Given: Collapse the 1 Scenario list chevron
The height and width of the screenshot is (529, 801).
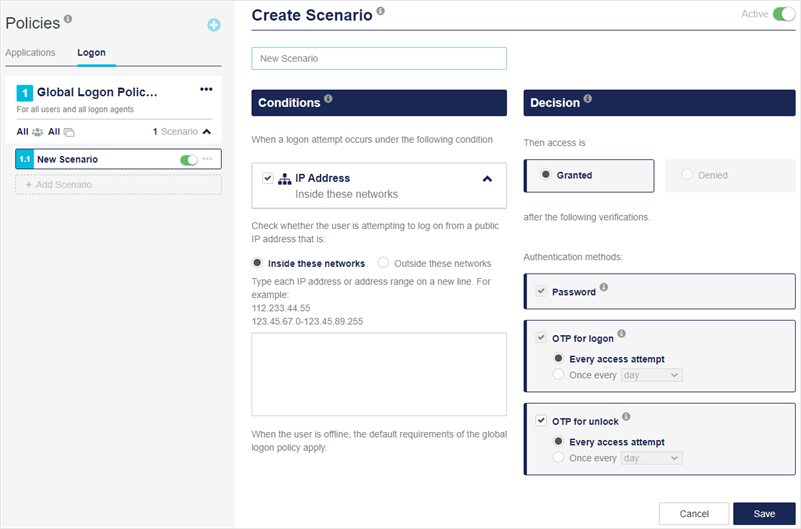Looking at the screenshot, I should (x=207, y=131).
